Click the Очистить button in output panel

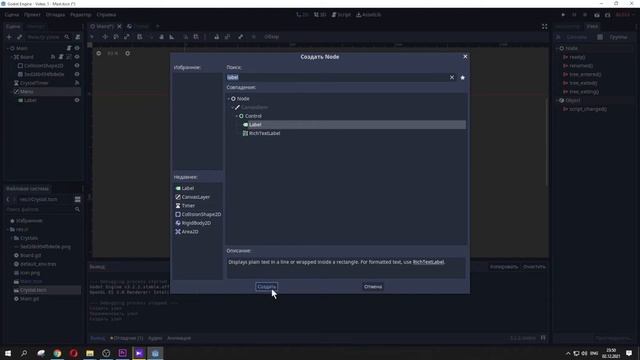coord(534,267)
